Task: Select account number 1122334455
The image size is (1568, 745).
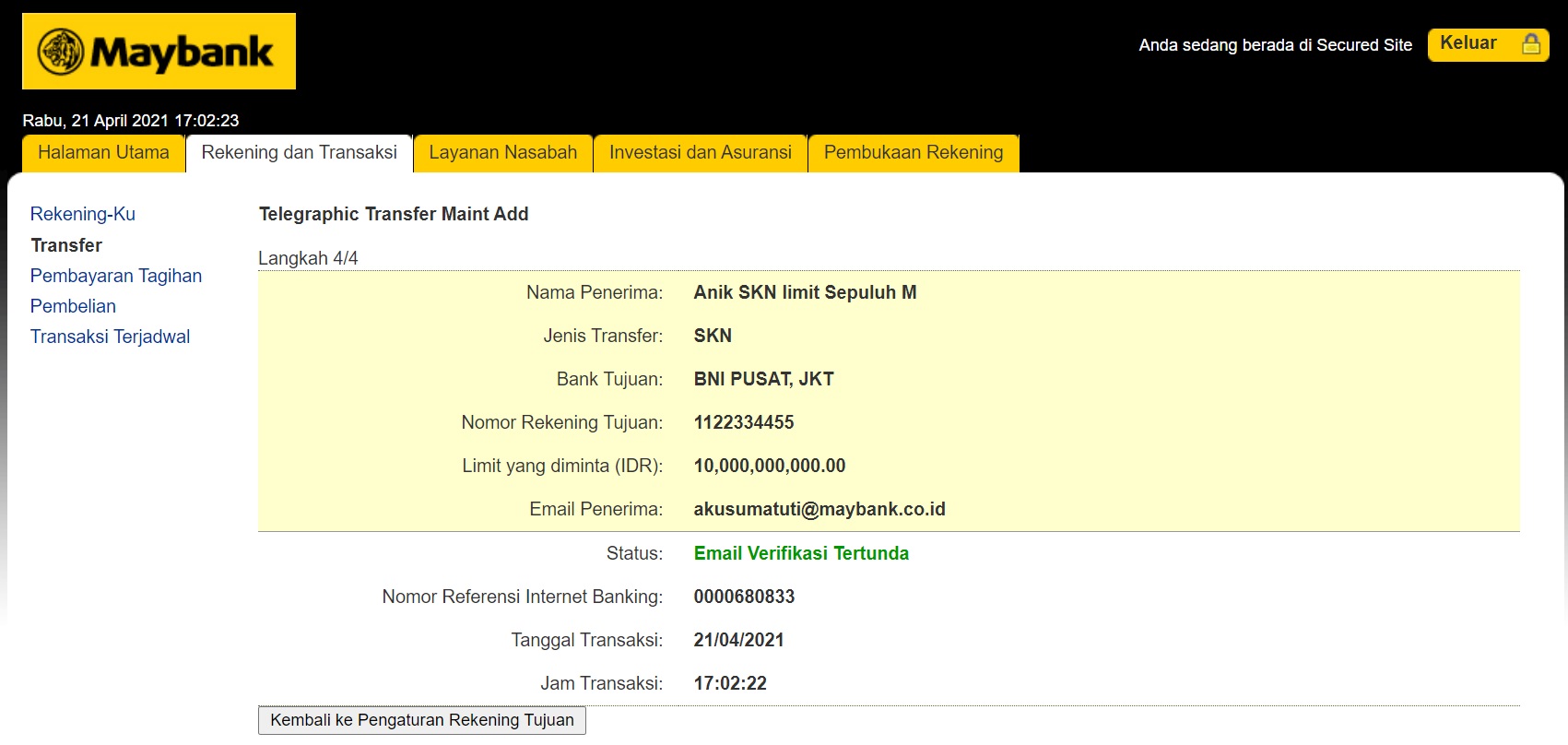Action: tap(744, 422)
